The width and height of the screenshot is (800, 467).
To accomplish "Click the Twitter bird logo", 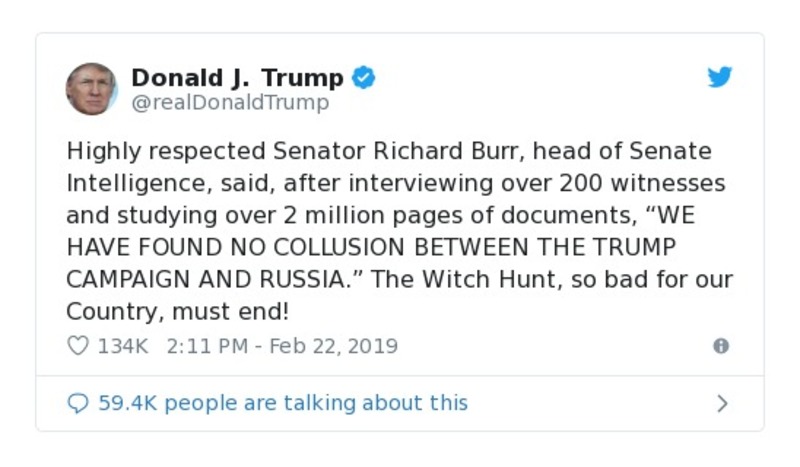I will coord(720,78).
